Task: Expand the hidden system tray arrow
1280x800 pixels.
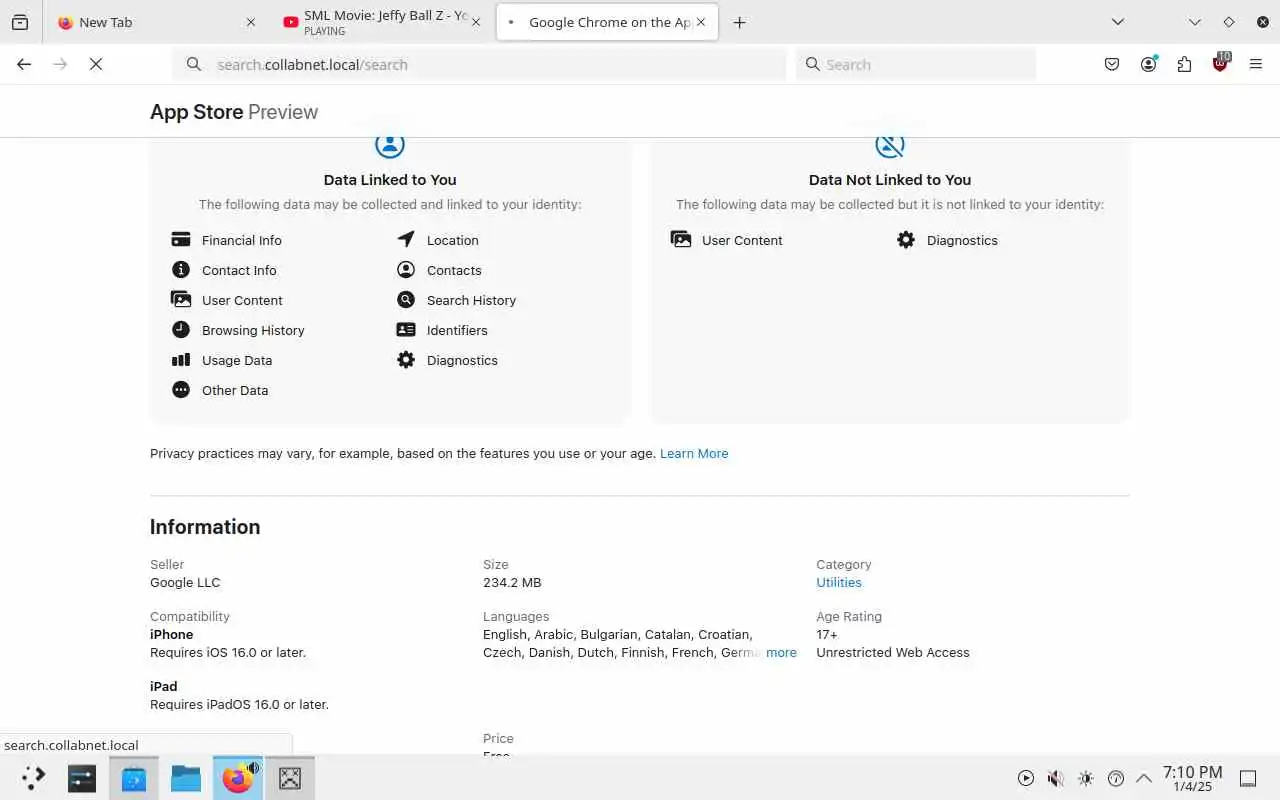Action: (x=1144, y=778)
